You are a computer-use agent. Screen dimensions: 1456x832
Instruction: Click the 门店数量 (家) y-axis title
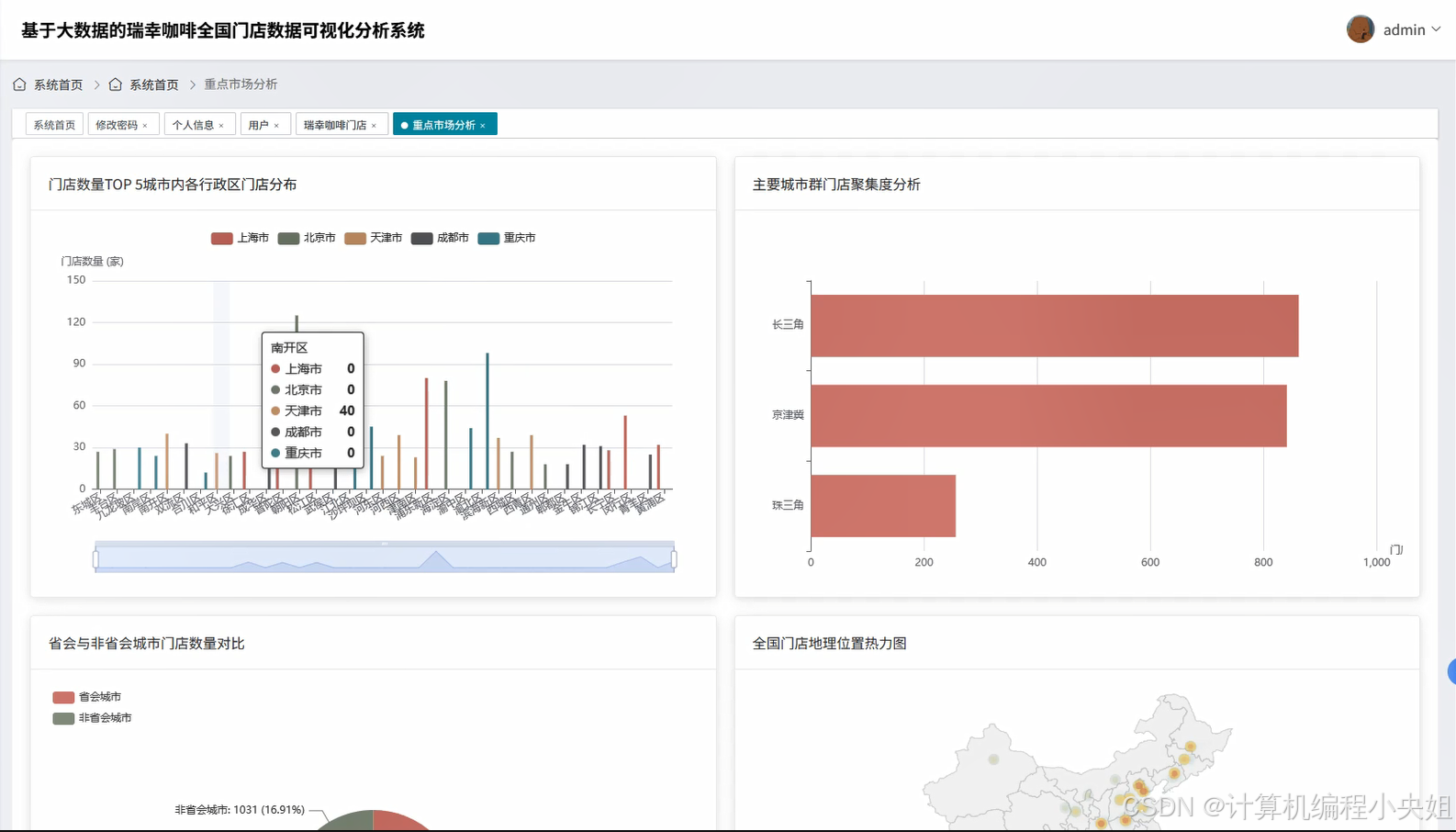pos(93,262)
